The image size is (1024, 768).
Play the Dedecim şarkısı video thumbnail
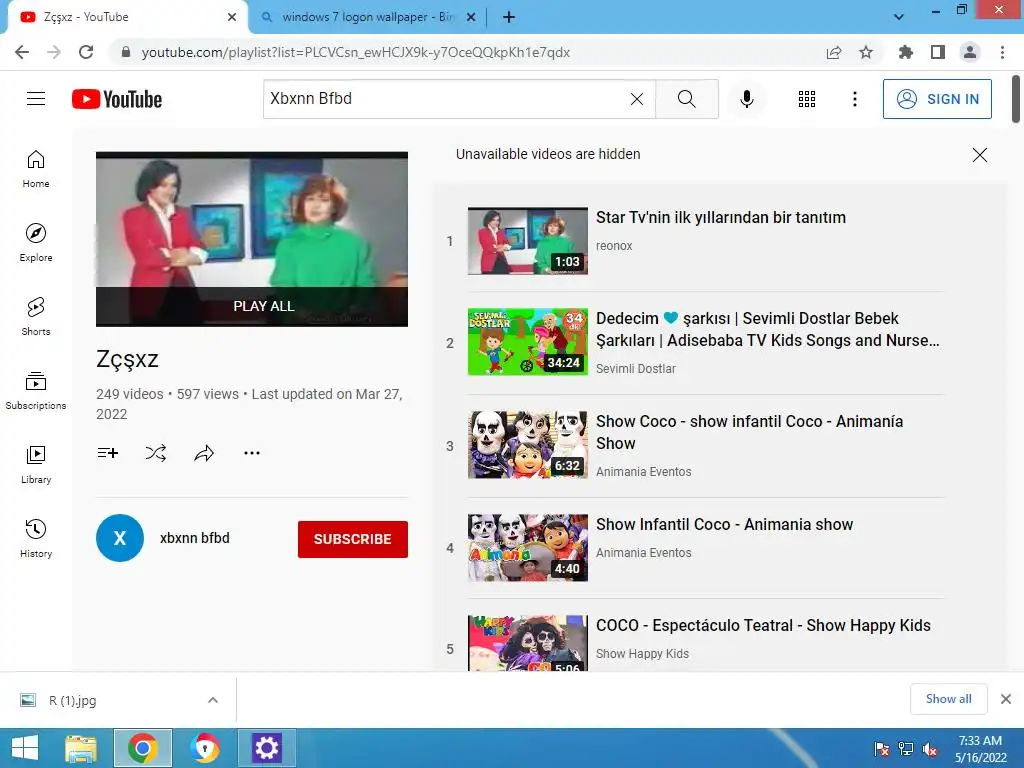[x=528, y=342]
